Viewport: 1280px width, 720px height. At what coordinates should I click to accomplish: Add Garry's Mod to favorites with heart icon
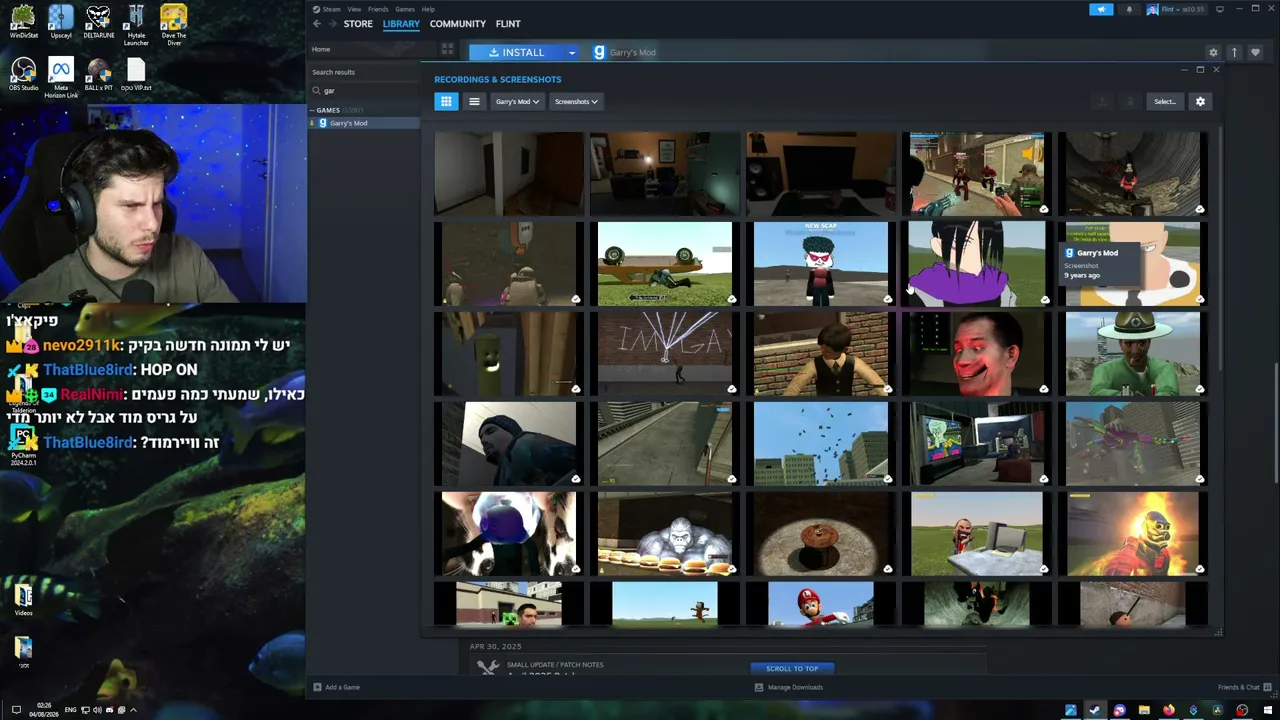point(1256,52)
